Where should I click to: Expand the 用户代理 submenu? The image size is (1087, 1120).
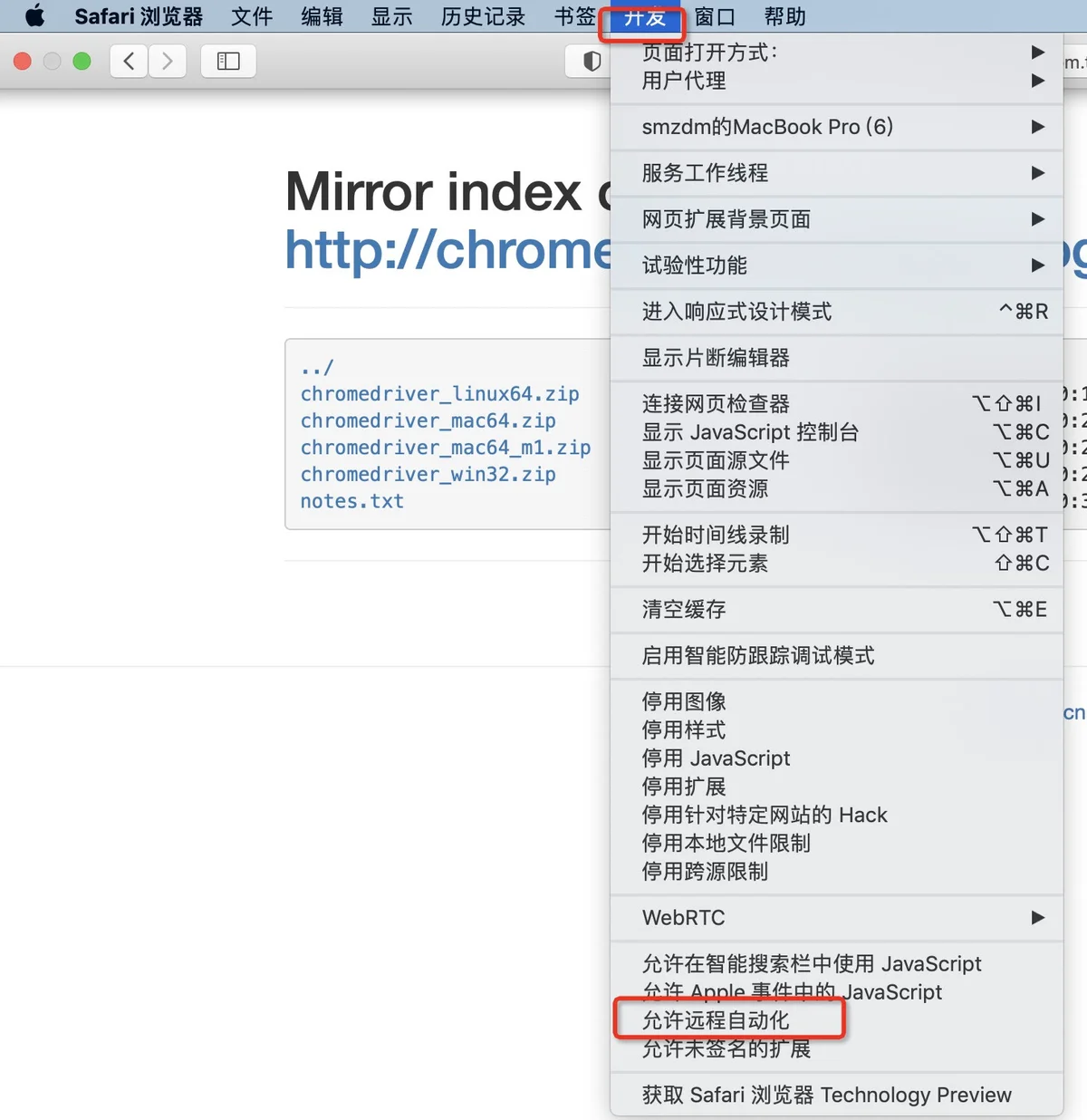[837, 81]
